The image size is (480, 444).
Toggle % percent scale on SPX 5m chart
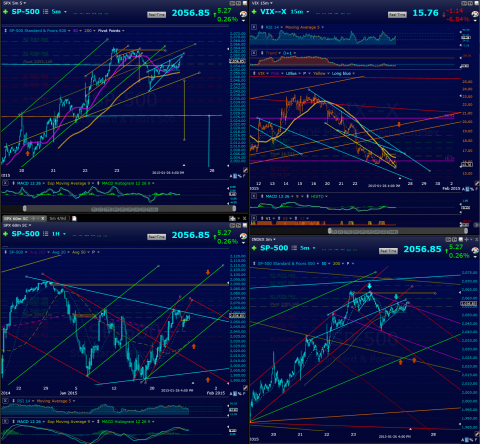tap(239, 176)
